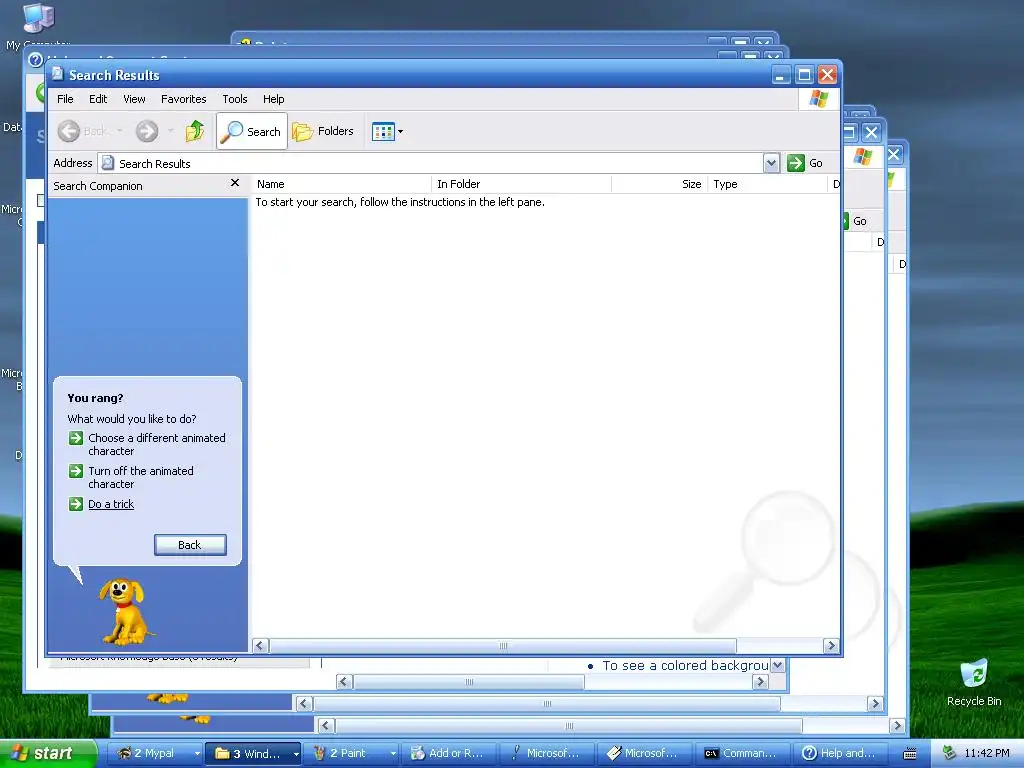Close the second background Explorer window
1024x768 pixels.
coord(872,133)
